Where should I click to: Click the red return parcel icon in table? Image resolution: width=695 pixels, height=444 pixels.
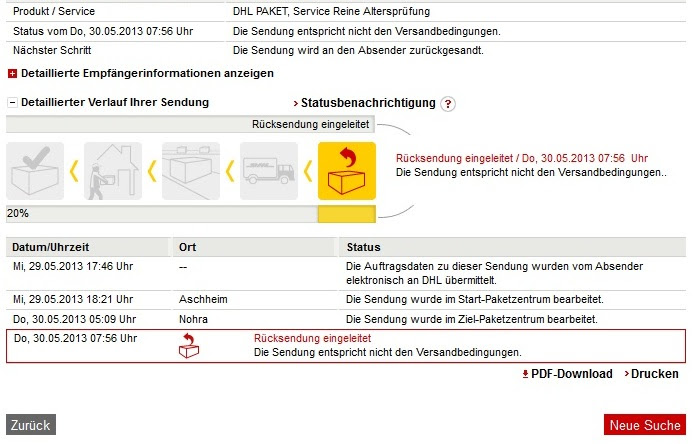[189, 346]
